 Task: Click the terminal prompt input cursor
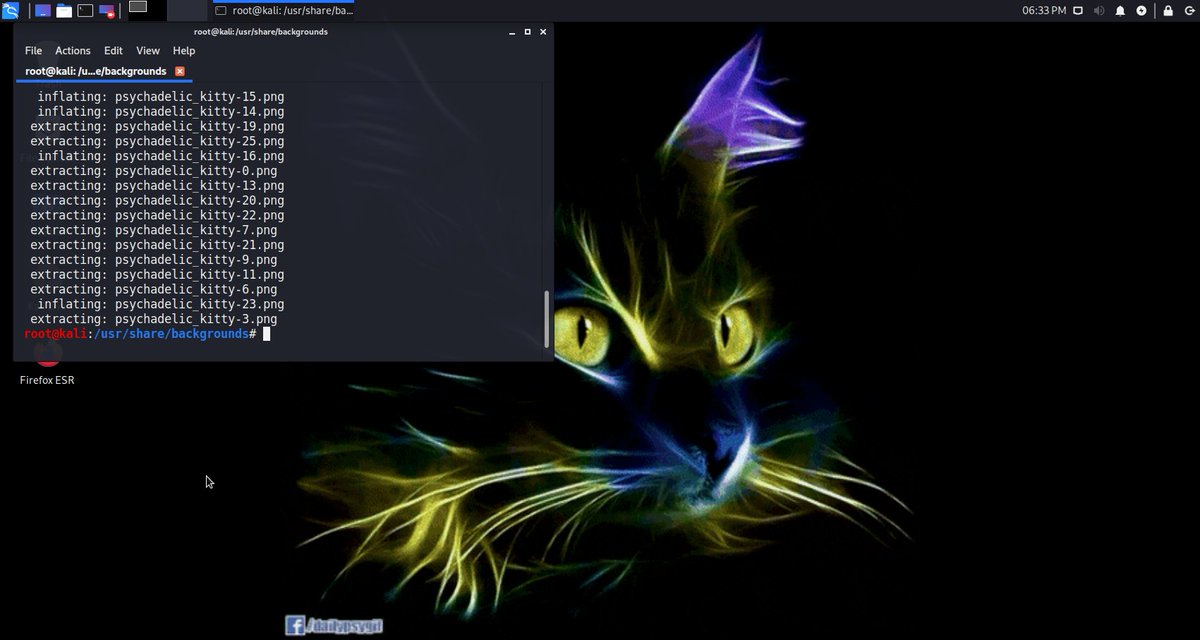pyautogui.click(x=266, y=334)
